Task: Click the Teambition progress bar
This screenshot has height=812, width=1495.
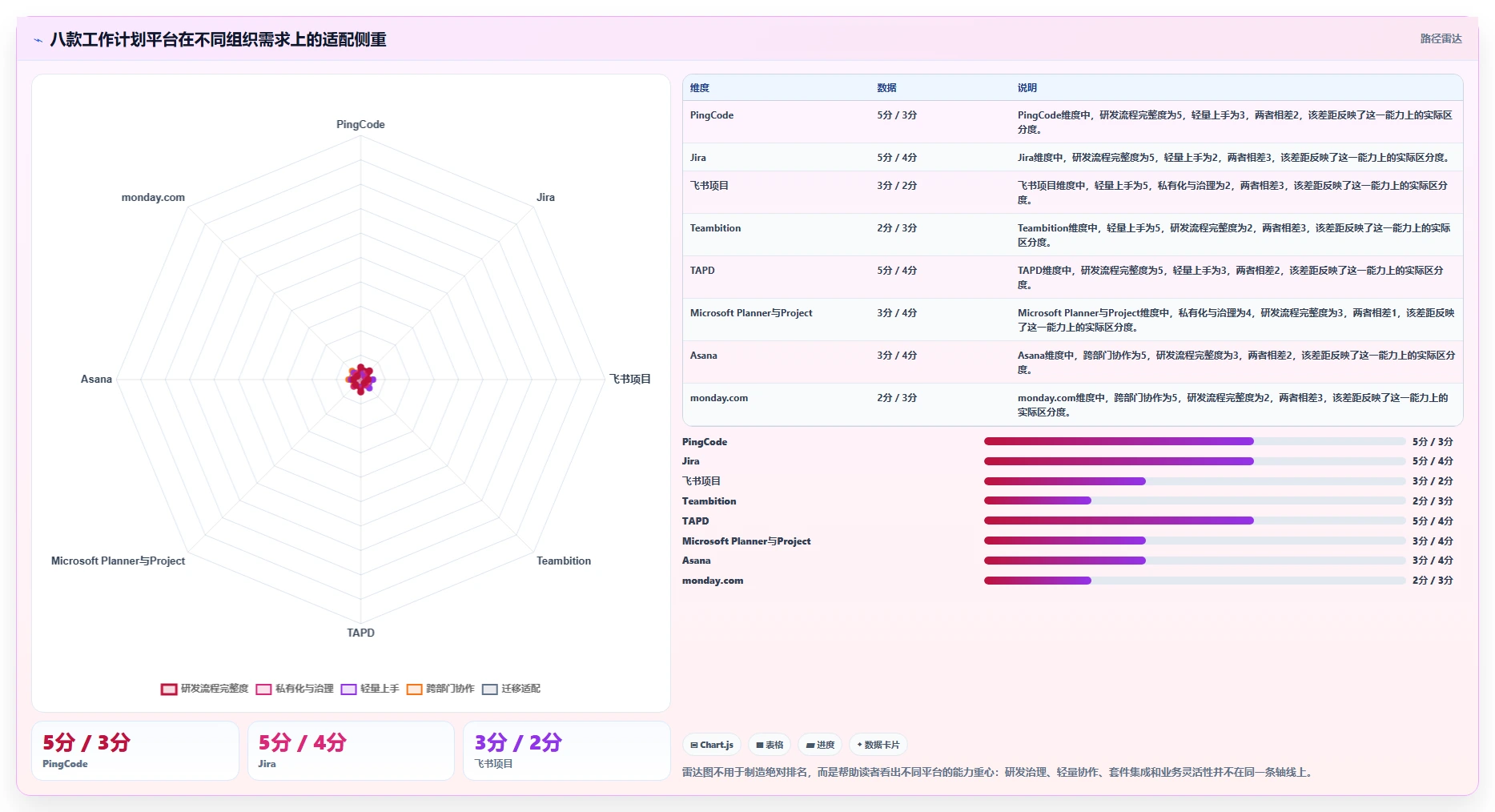Action: pyautogui.click(x=1195, y=500)
